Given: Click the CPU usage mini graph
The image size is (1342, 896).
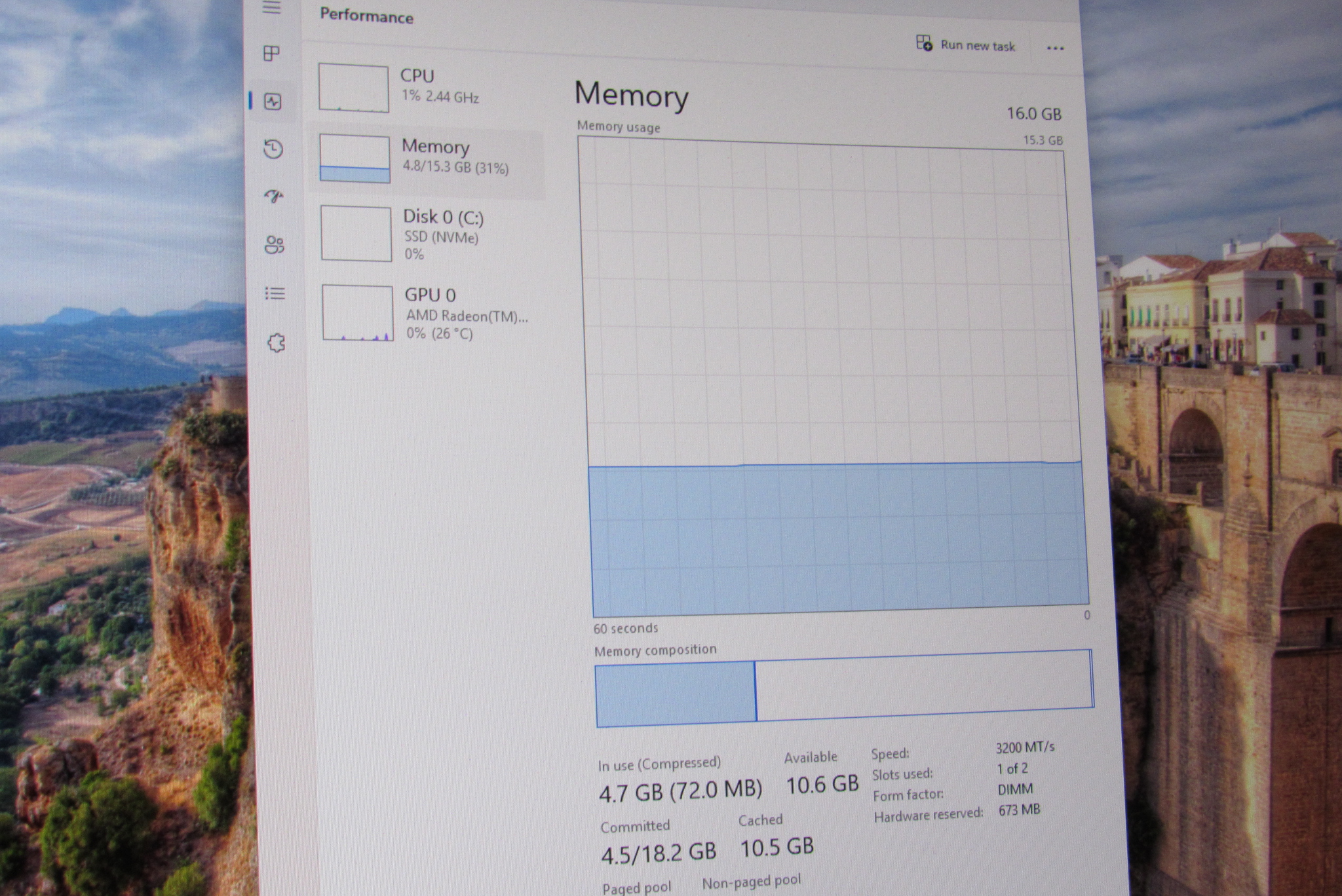Looking at the screenshot, I should 354,88.
